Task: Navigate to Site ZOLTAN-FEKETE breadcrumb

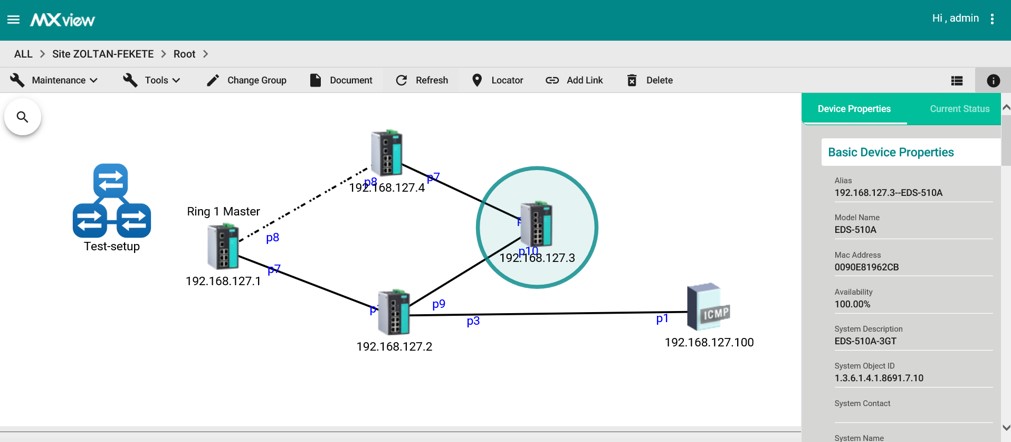Action: (x=109, y=54)
